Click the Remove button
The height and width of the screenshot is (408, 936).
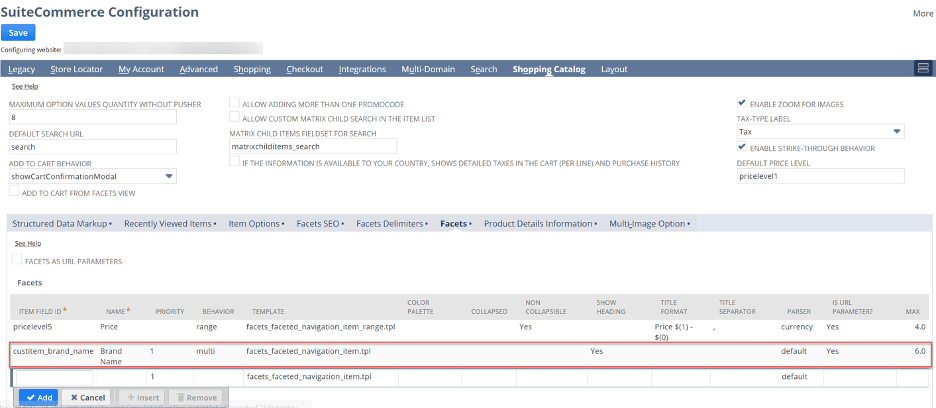[196, 397]
